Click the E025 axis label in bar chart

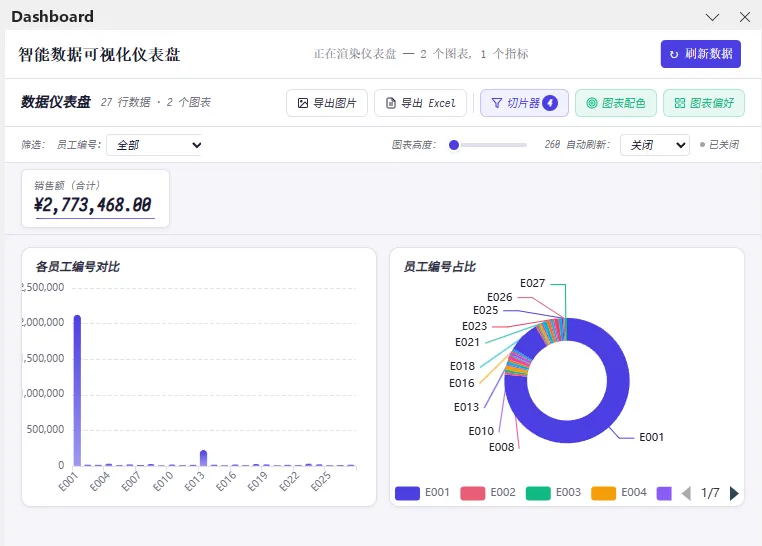[x=321, y=481]
